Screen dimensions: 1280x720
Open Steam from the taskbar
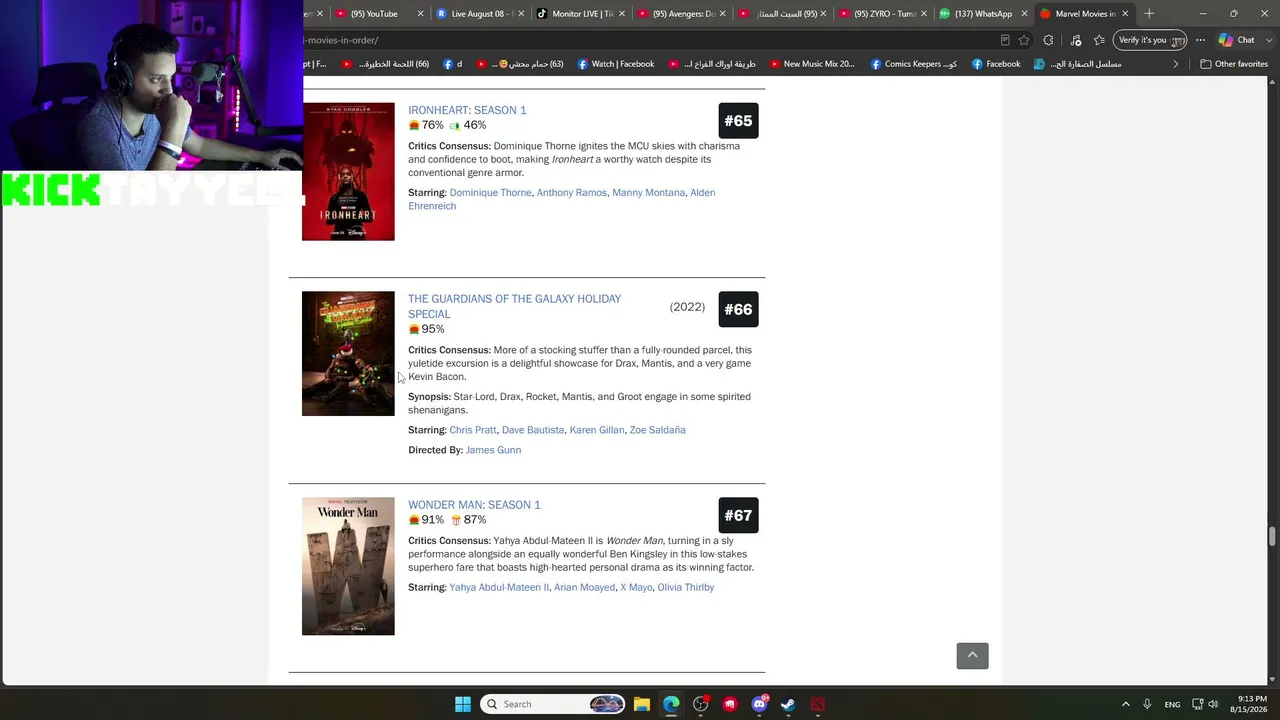[x=788, y=704]
